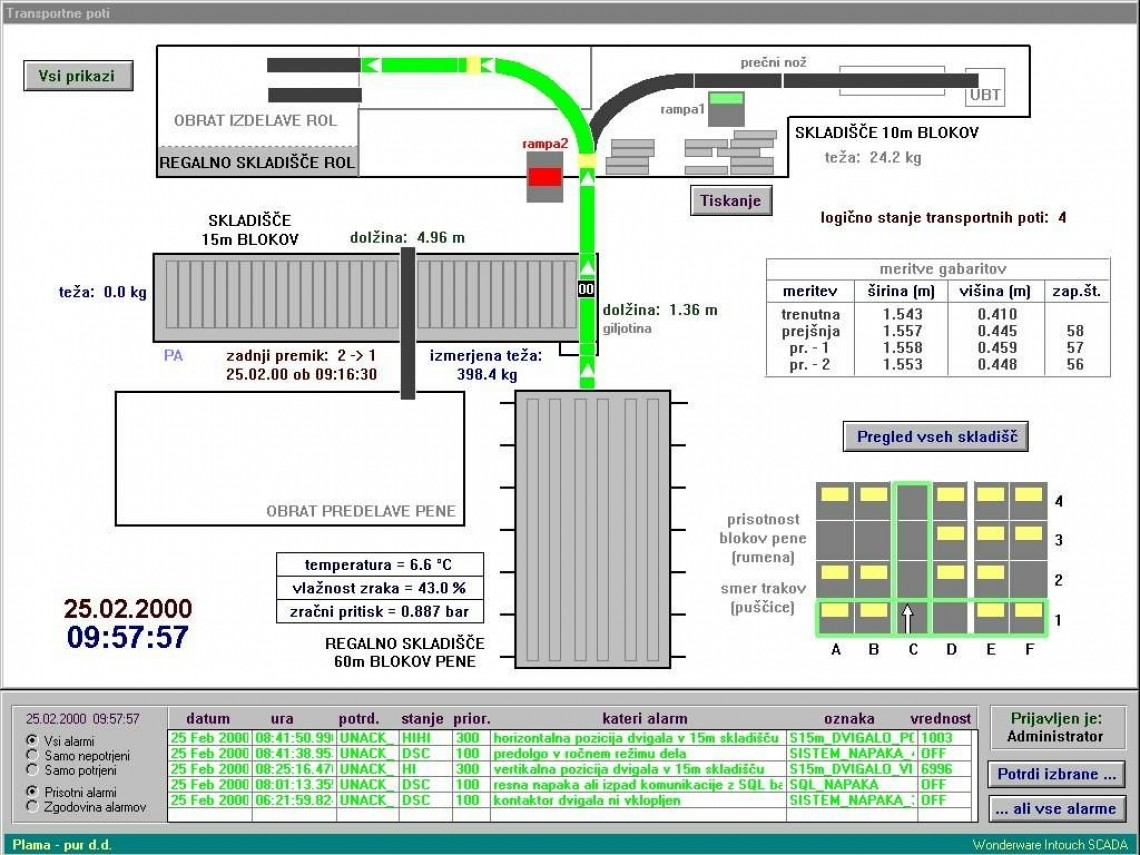The width and height of the screenshot is (1140, 855).
Task: Click the yellow block in cell D3
Action: tap(950, 533)
